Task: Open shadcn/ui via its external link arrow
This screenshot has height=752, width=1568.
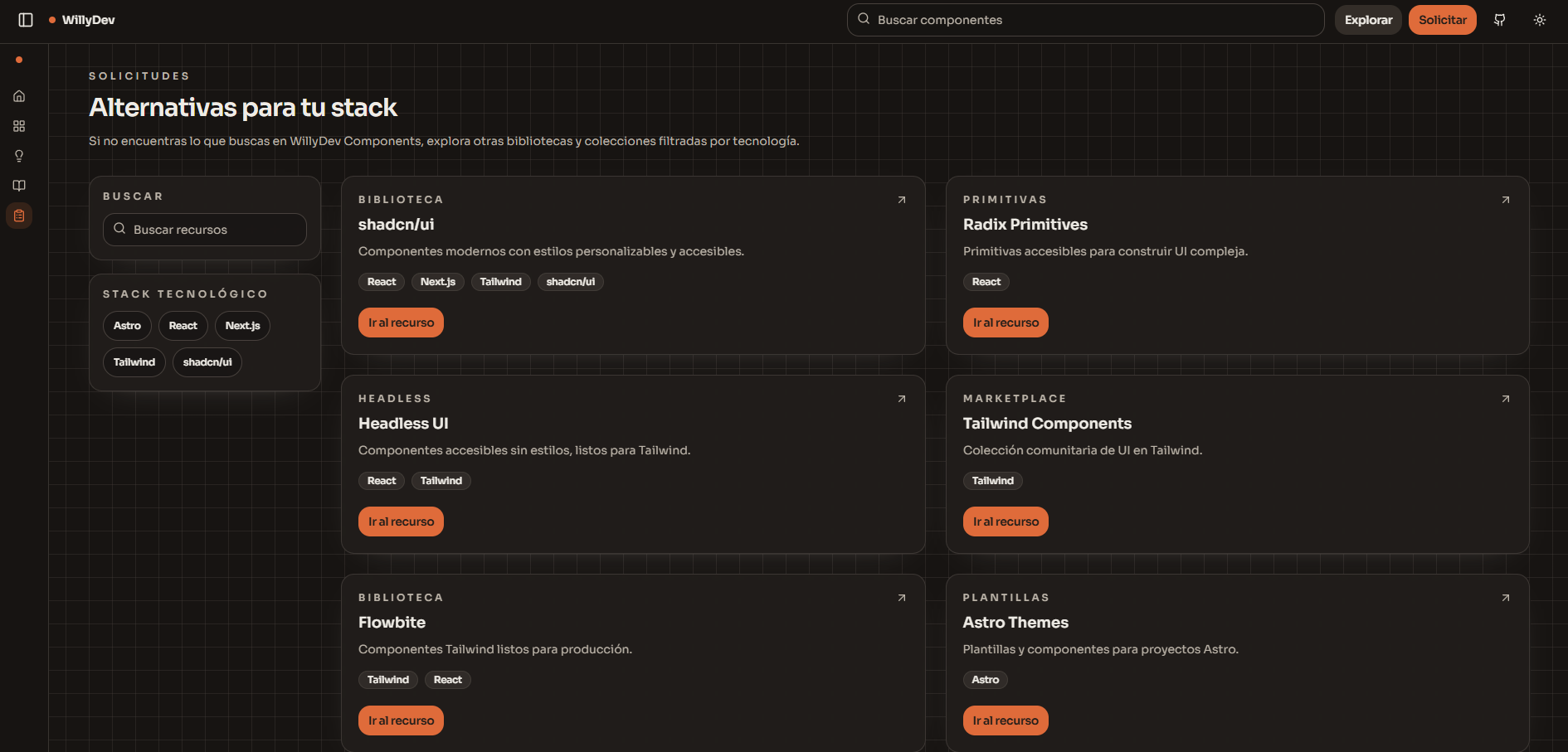Action: point(901,200)
